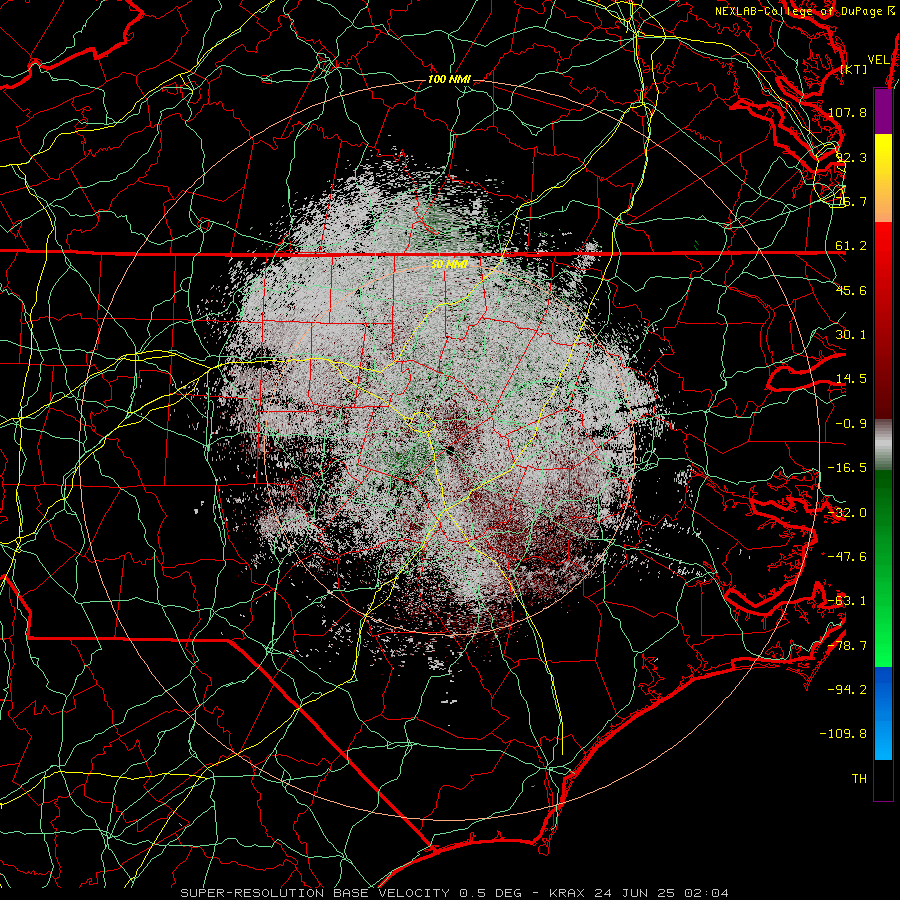Select the 76.7 scale value

pos(851,201)
